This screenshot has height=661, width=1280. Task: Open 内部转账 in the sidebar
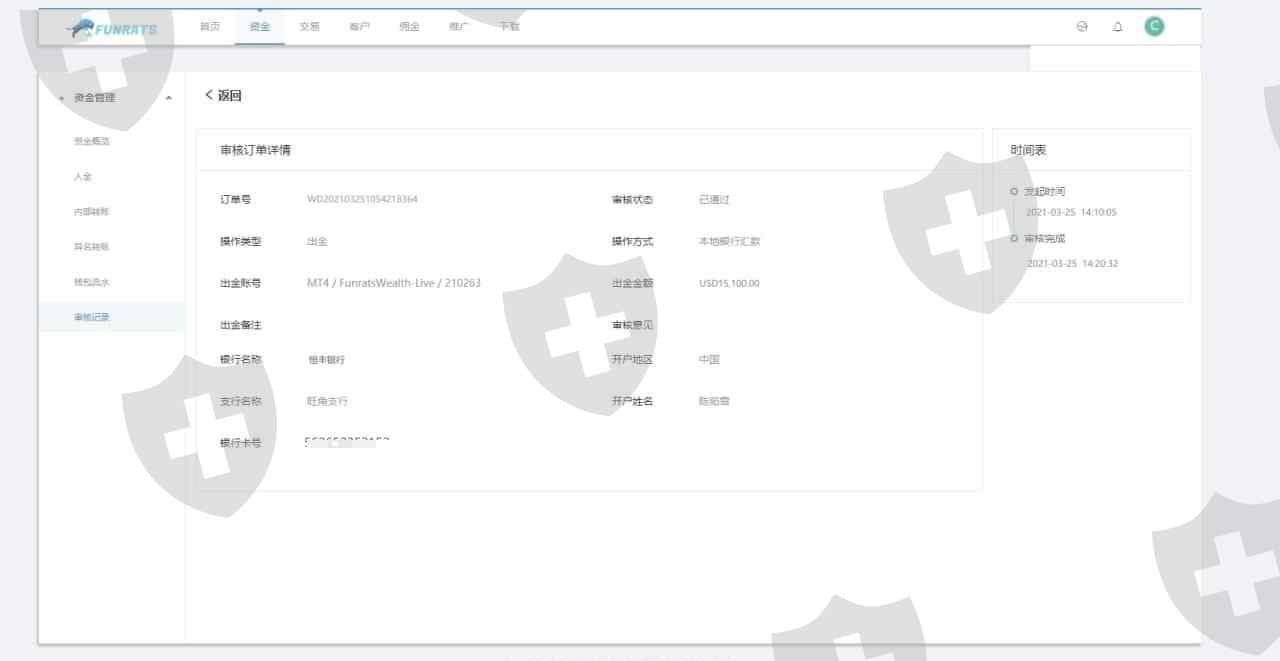pyautogui.click(x=92, y=212)
